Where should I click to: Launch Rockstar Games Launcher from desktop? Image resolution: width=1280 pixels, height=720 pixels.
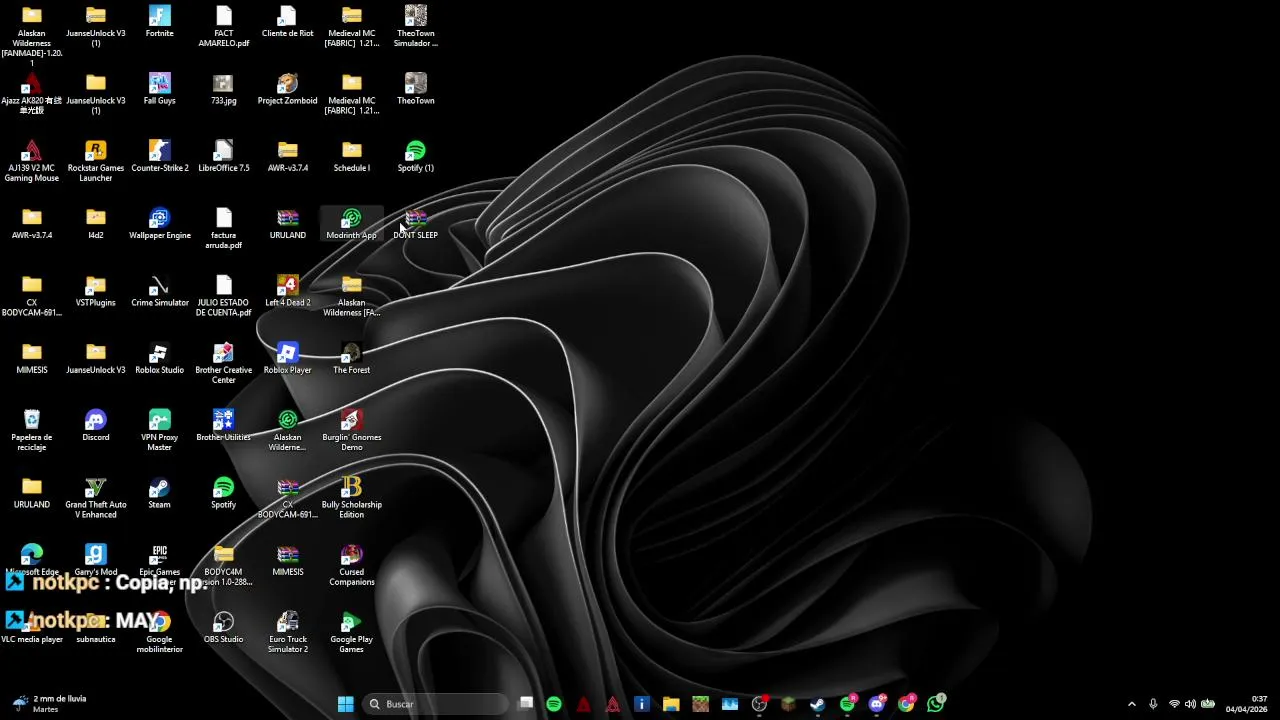[x=96, y=161]
